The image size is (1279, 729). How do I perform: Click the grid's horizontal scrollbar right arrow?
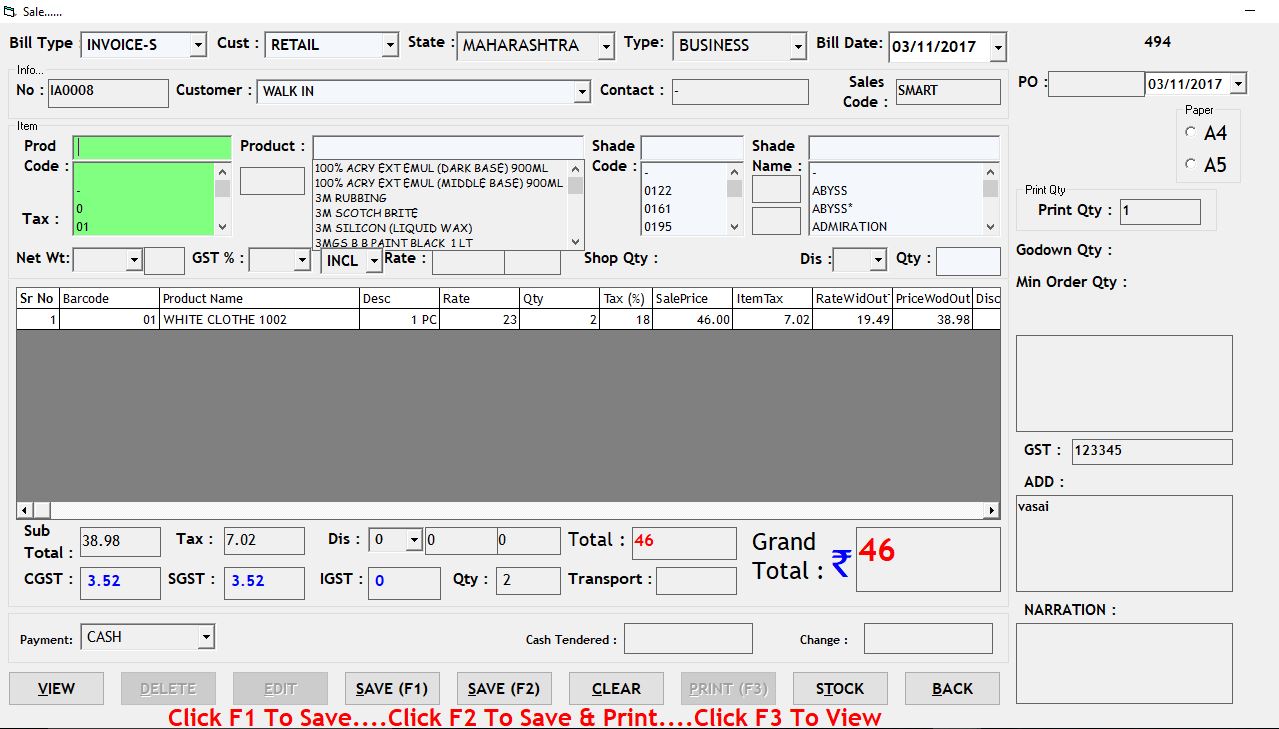pos(991,510)
